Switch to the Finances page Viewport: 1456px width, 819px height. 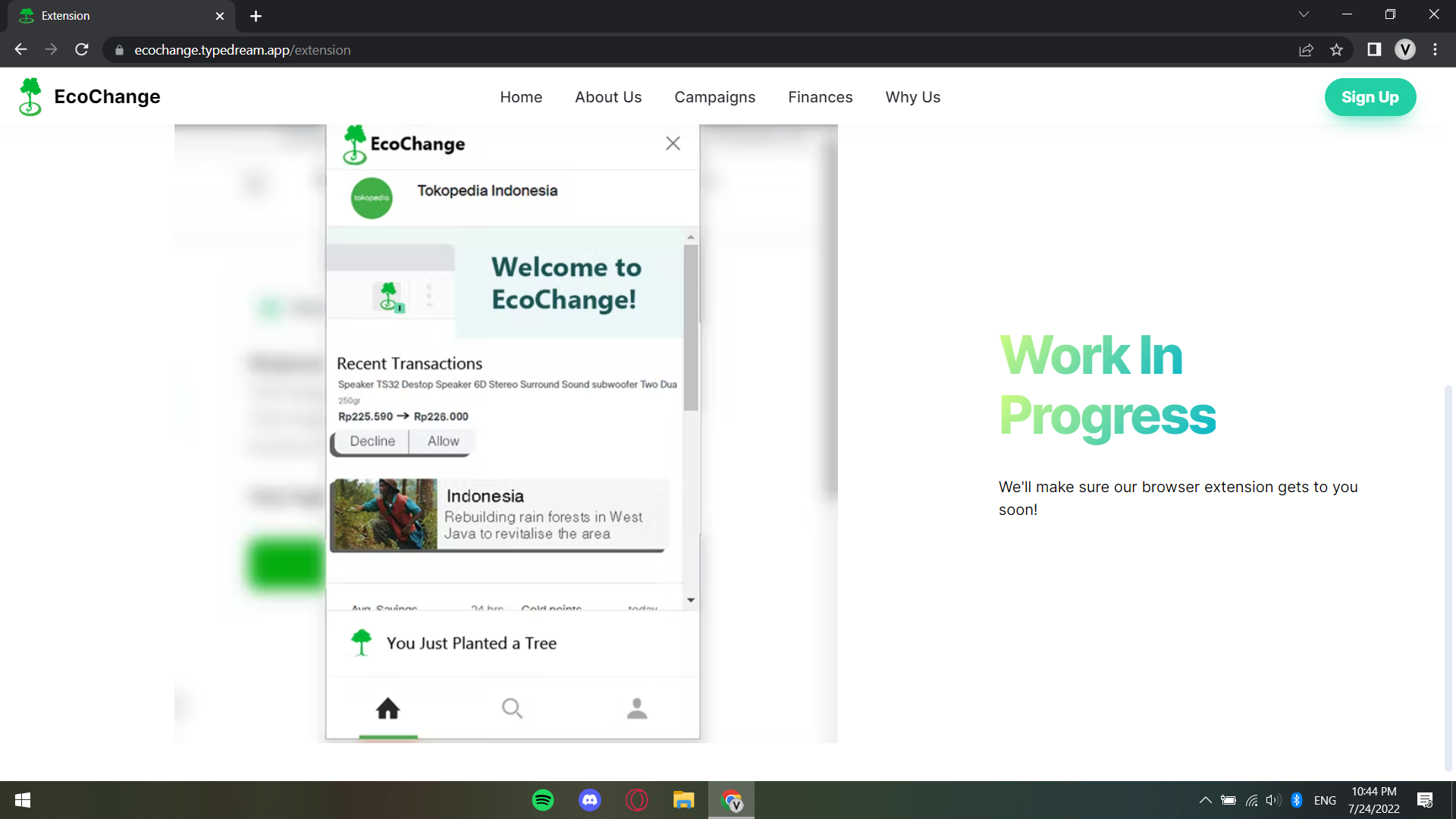point(820,97)
